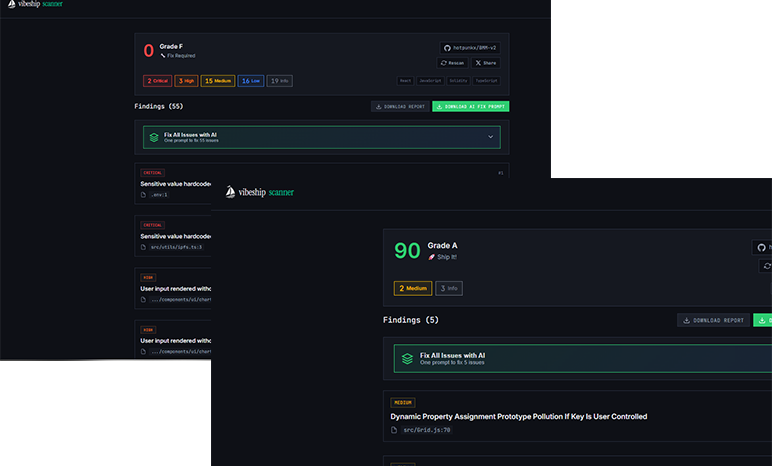Click the green Download AI Fix Prompt button
The height and width of the screenshot is (466, 772).
pyautogui.click(x=471, y=106)
